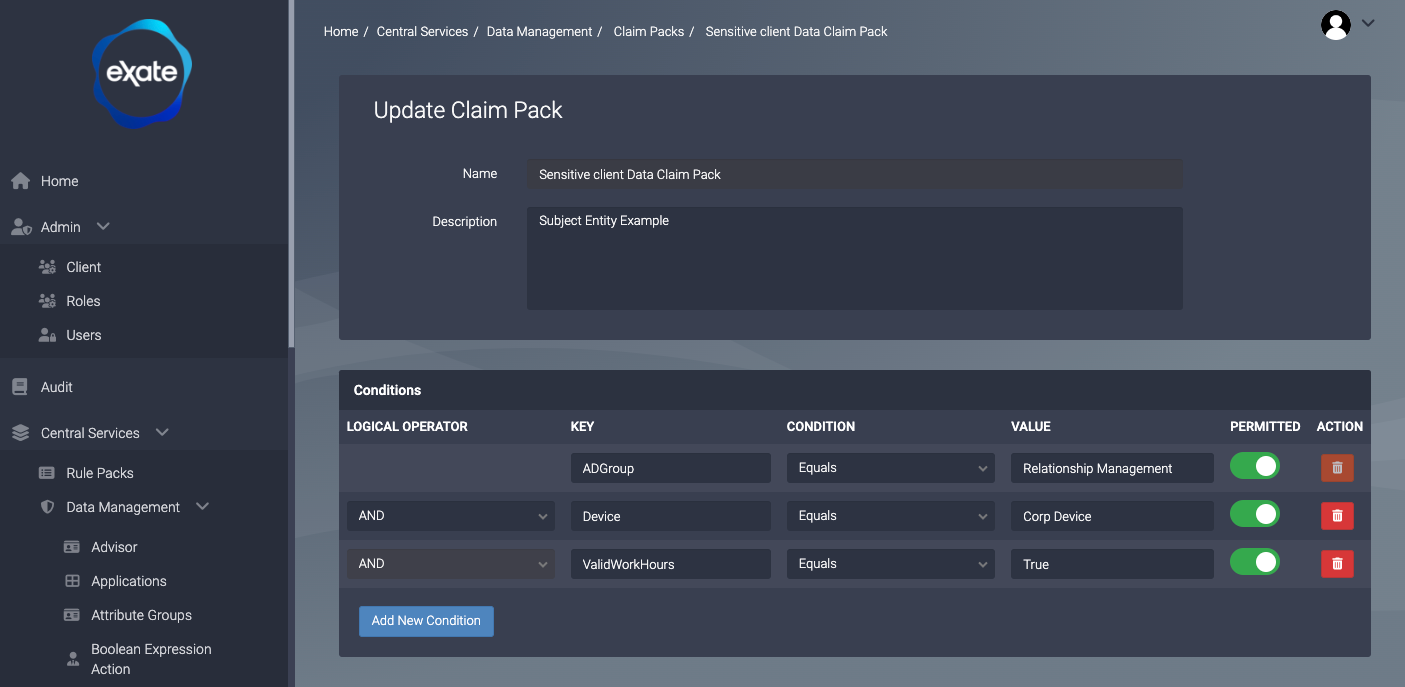The height and width of the screenshot is (687, 1405).
Task: Delete the ValidWorkHours condition with trash icon
Action: click(x=1337, y=564)
